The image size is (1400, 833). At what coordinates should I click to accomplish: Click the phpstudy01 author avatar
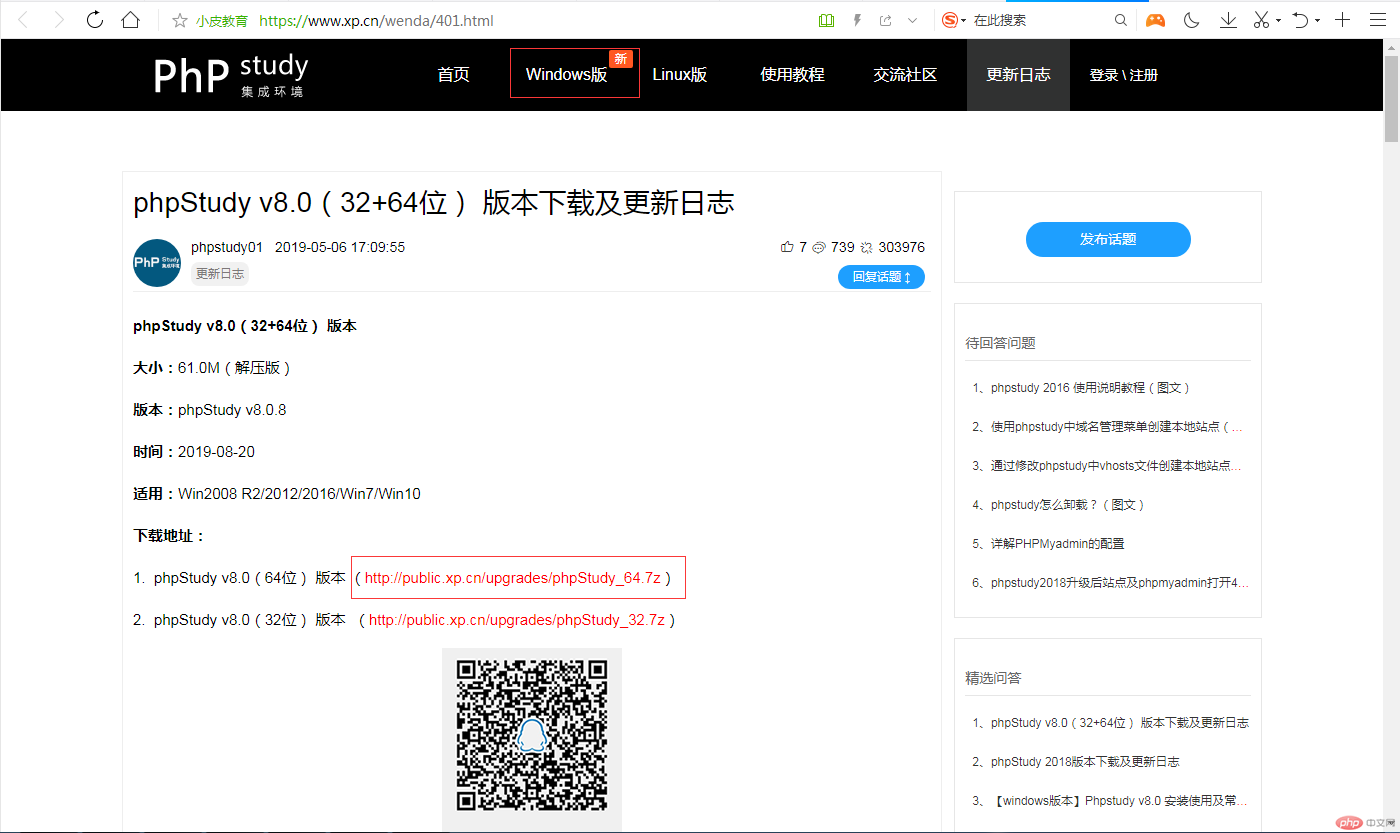coord(157,263)
